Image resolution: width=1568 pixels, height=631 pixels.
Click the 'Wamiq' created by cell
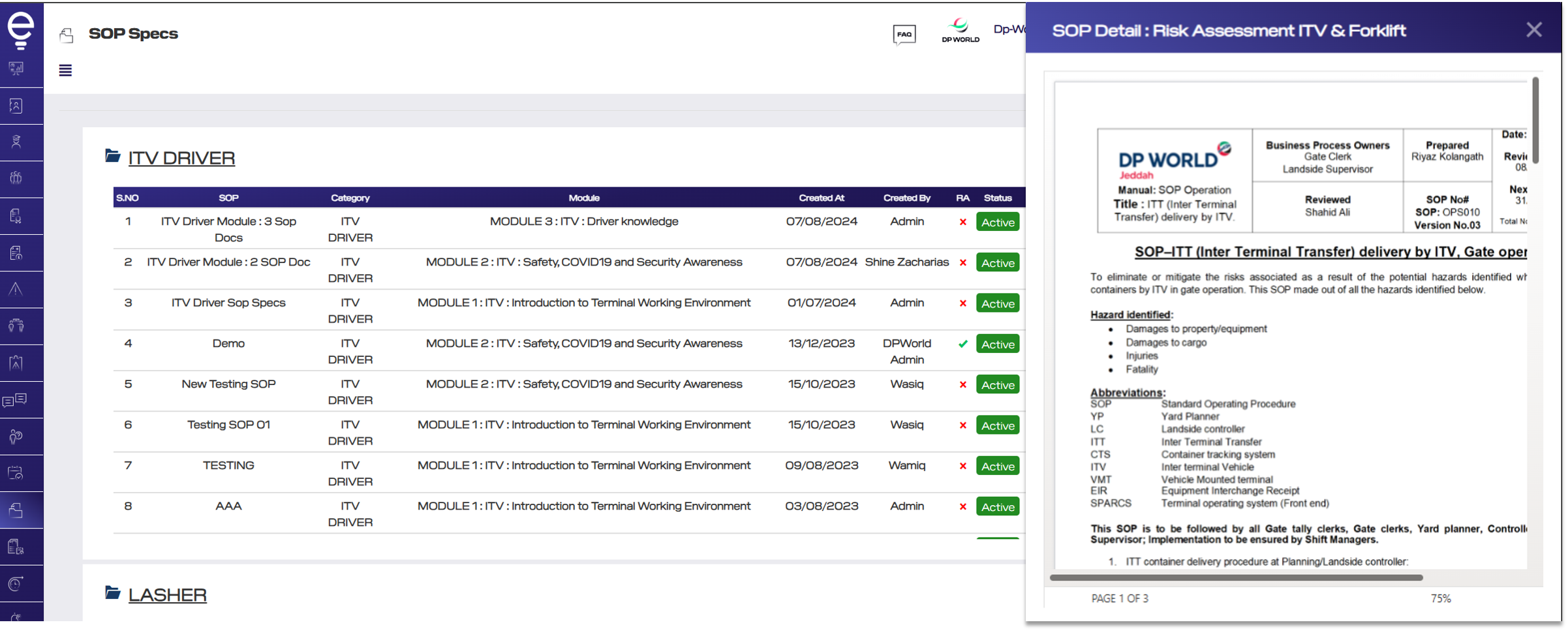click(x=906, y=465)
